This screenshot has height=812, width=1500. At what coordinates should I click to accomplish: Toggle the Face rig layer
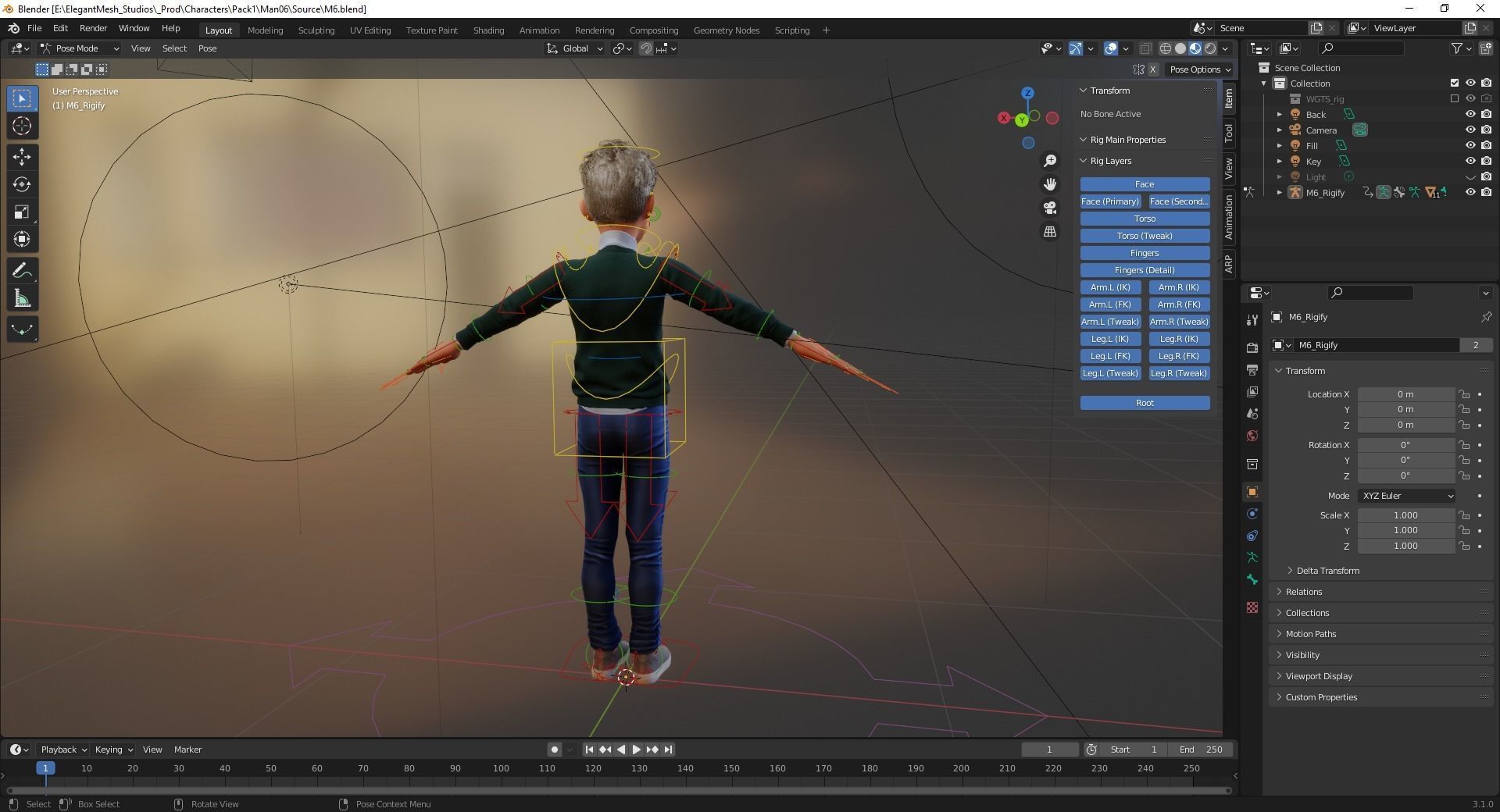(x=1145, y=184)
